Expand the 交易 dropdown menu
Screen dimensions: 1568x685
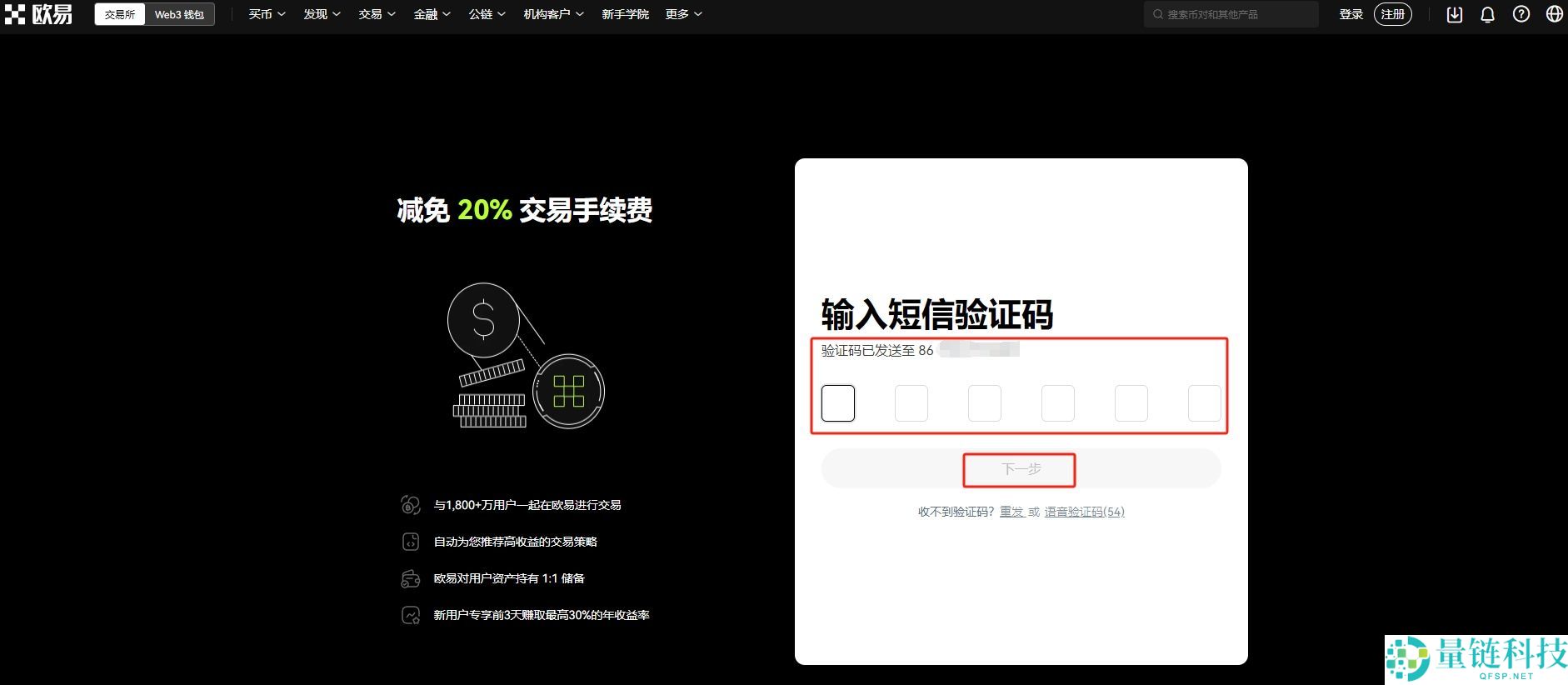point(377,14)
